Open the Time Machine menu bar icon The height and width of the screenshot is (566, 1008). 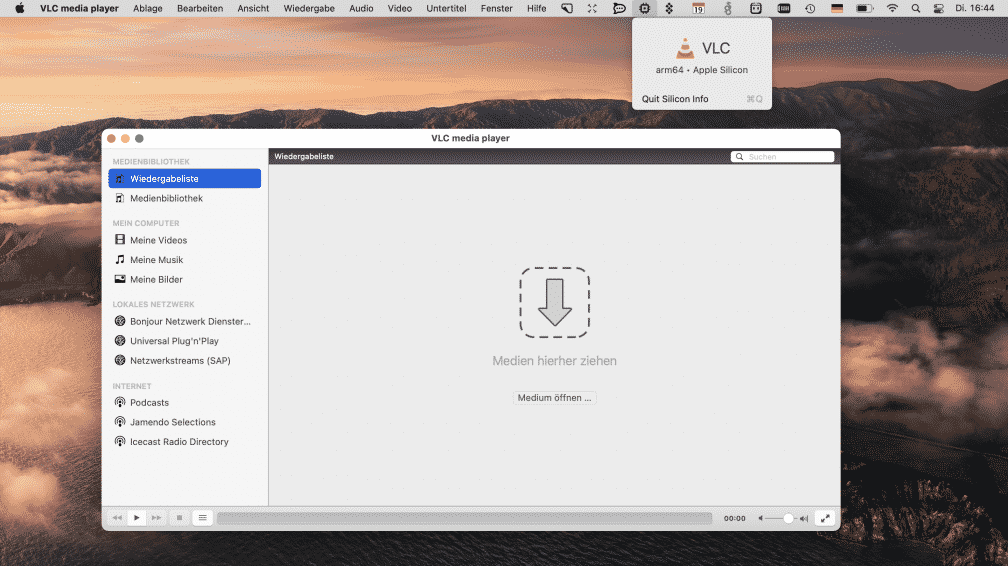point(810,8)
